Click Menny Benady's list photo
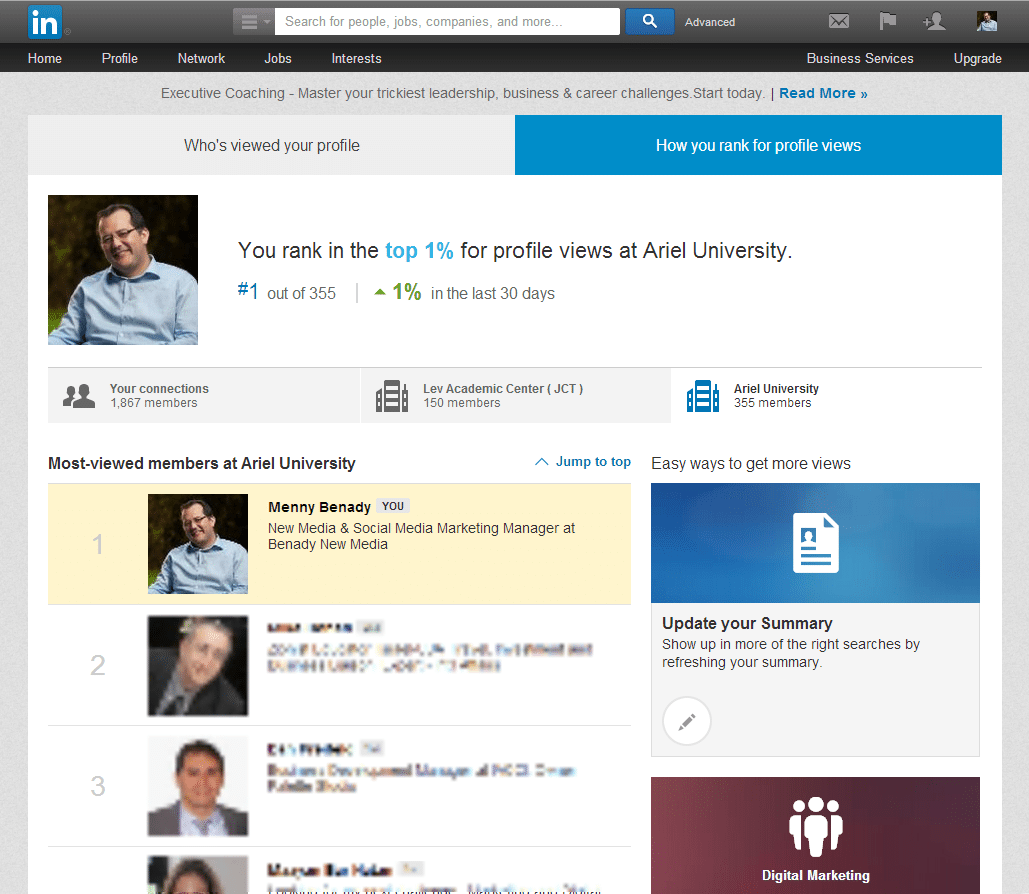 [x=198, y=544]
